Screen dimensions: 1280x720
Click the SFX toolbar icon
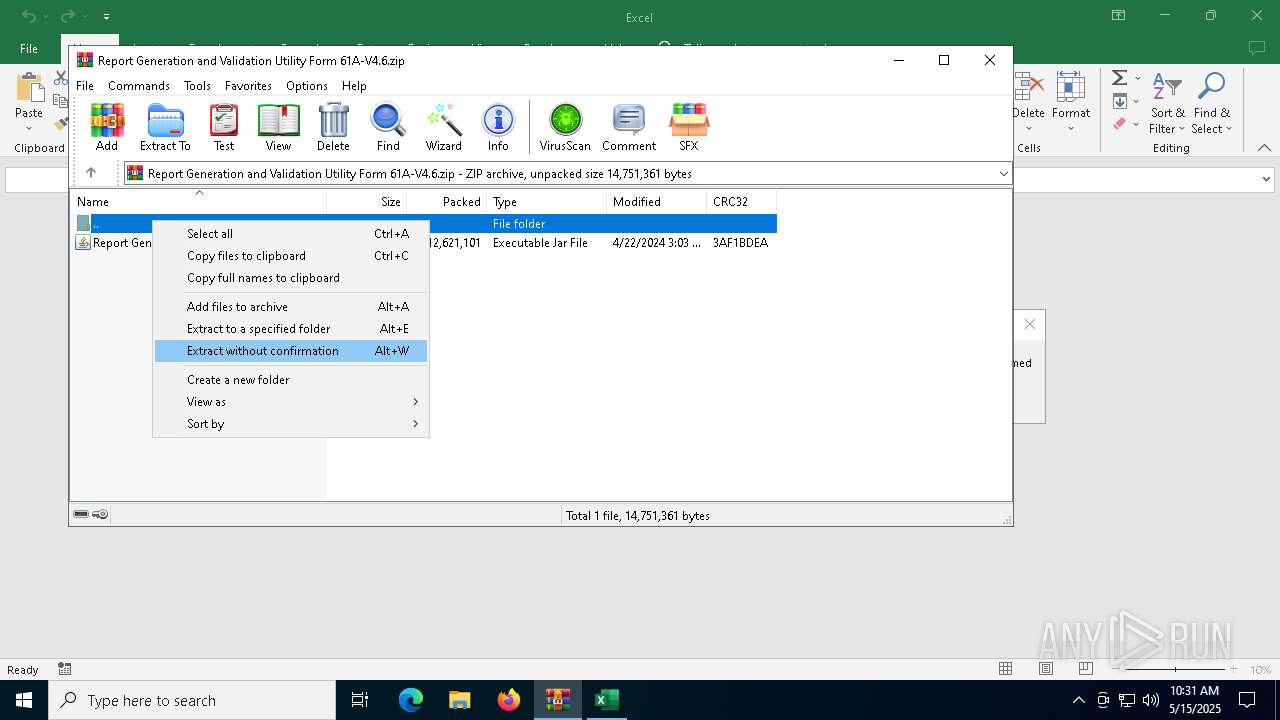click(689, 127)
